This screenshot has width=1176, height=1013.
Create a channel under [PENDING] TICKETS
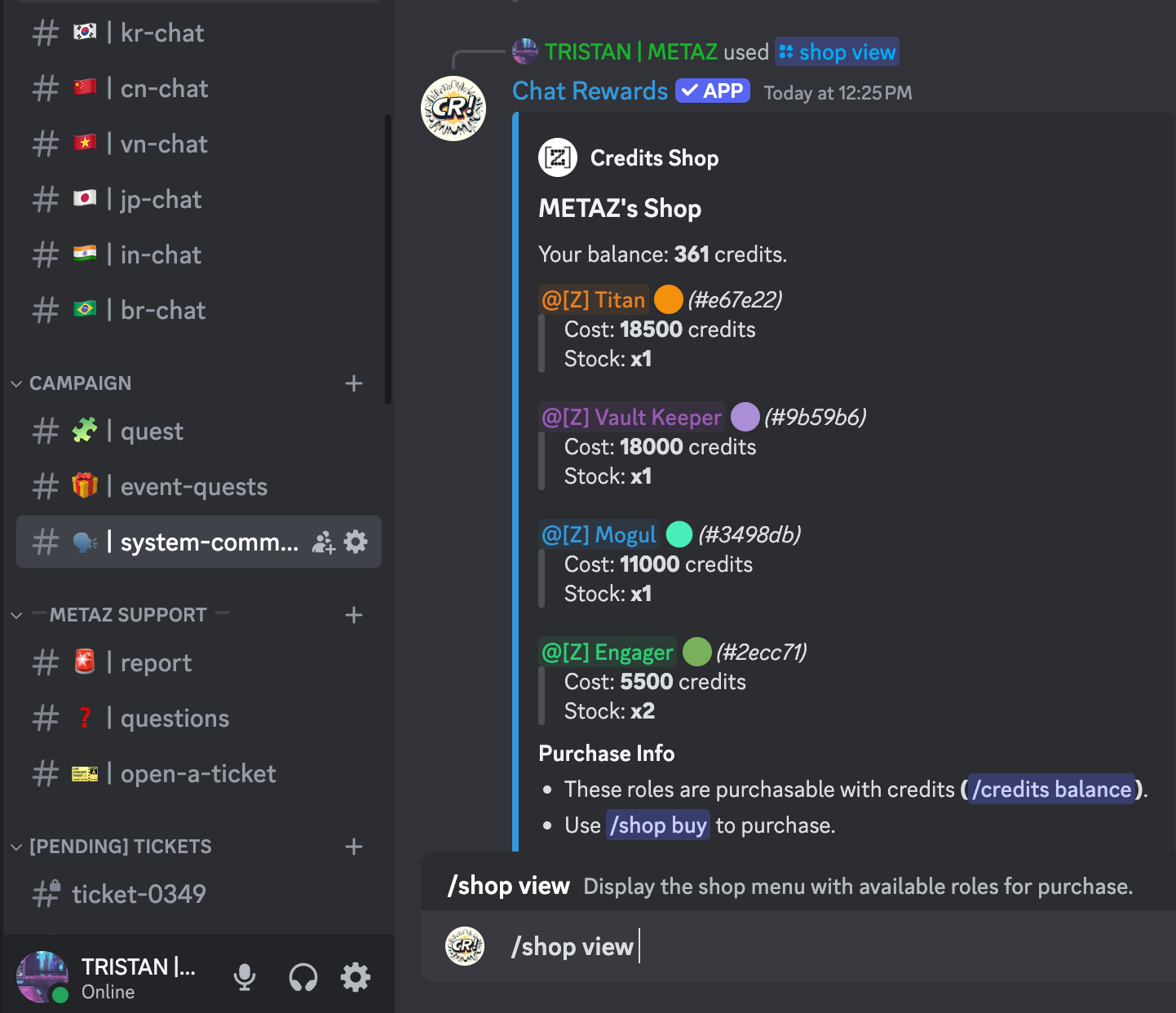click(x=354, y=847)
